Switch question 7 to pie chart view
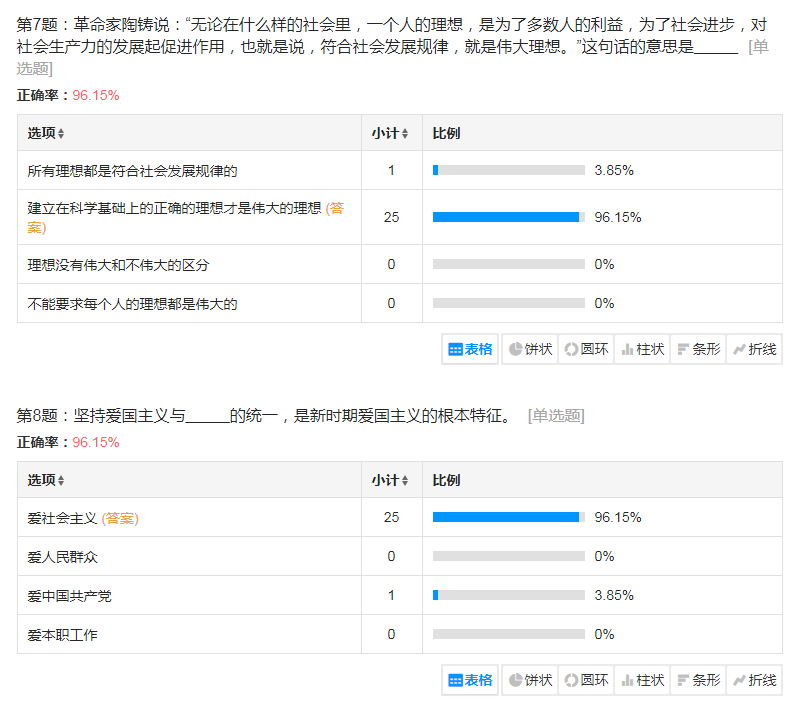Screen dimensions: 808x712 point(530,349)
